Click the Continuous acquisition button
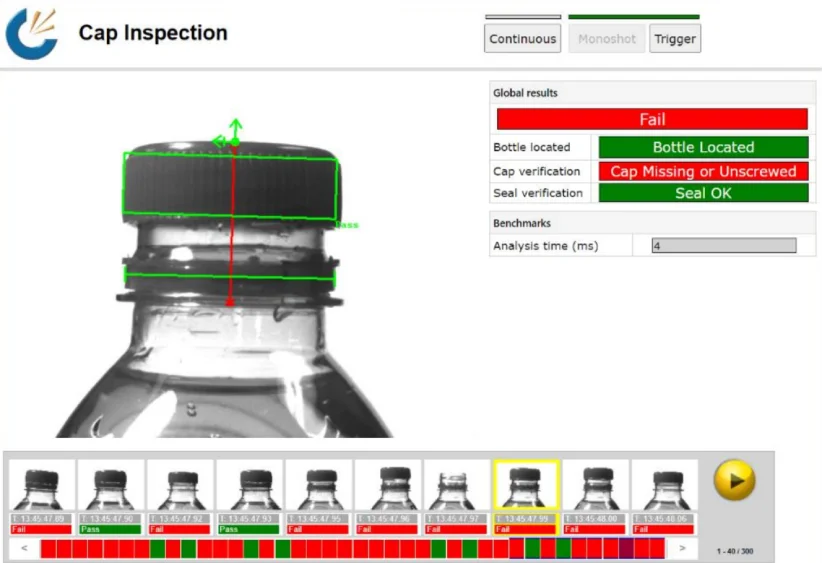Screen dimensions: 822x563 tap(523, 39)
